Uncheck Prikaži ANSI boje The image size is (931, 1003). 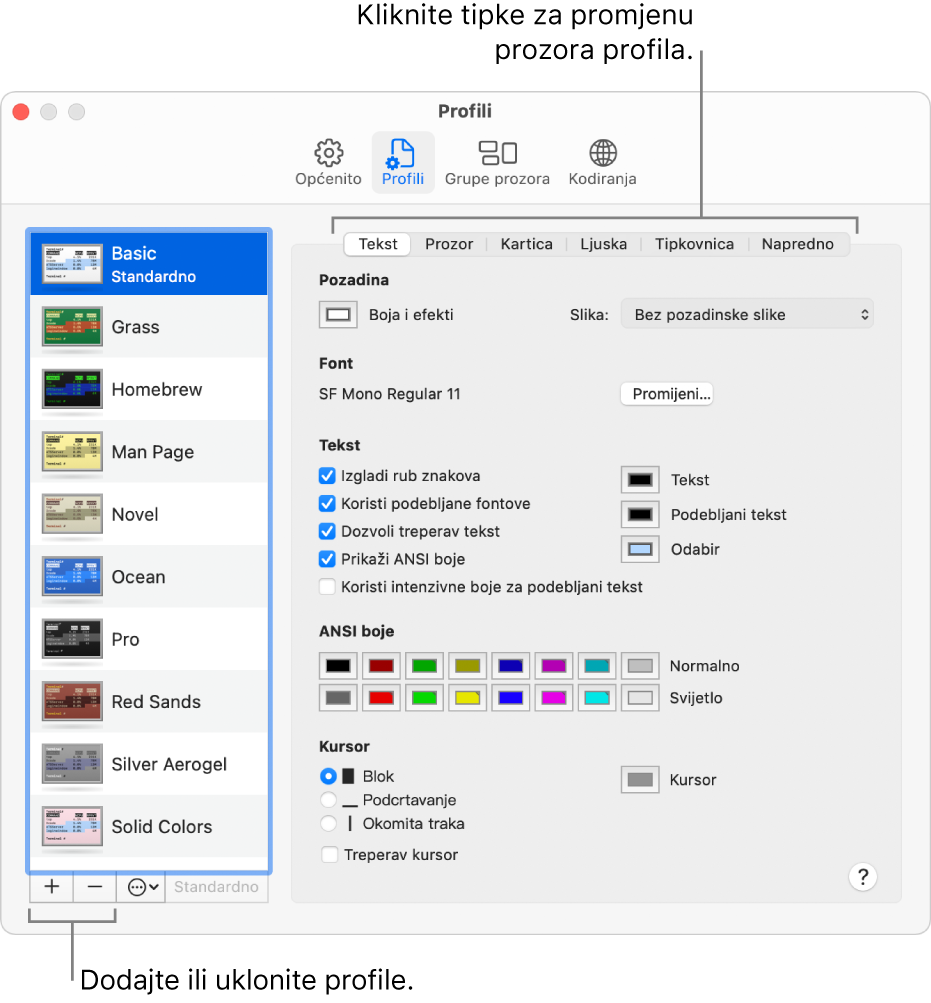tap(327, 559)
